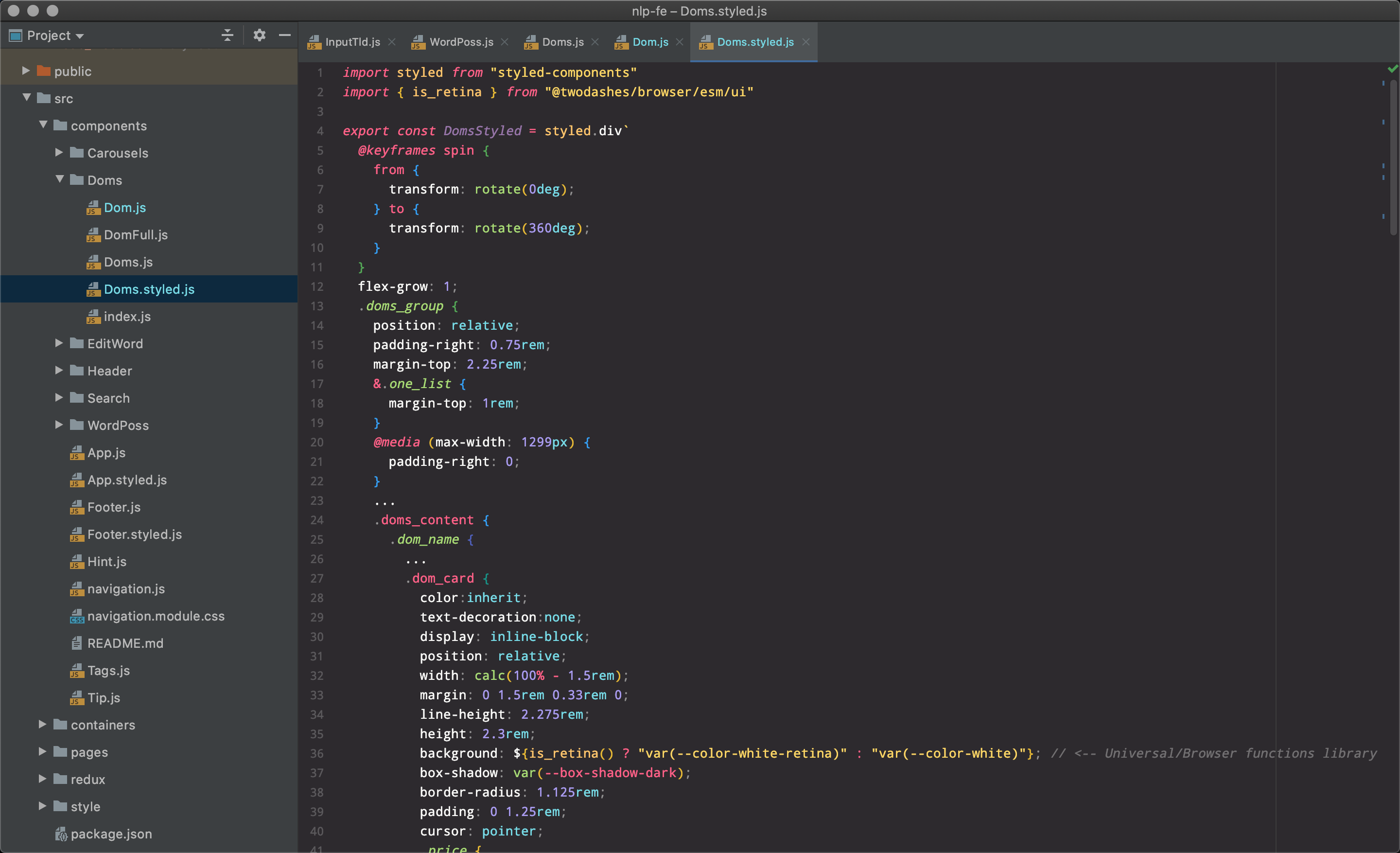
Task: Expand the Carousels folder
Action: (x=59, y=152)
